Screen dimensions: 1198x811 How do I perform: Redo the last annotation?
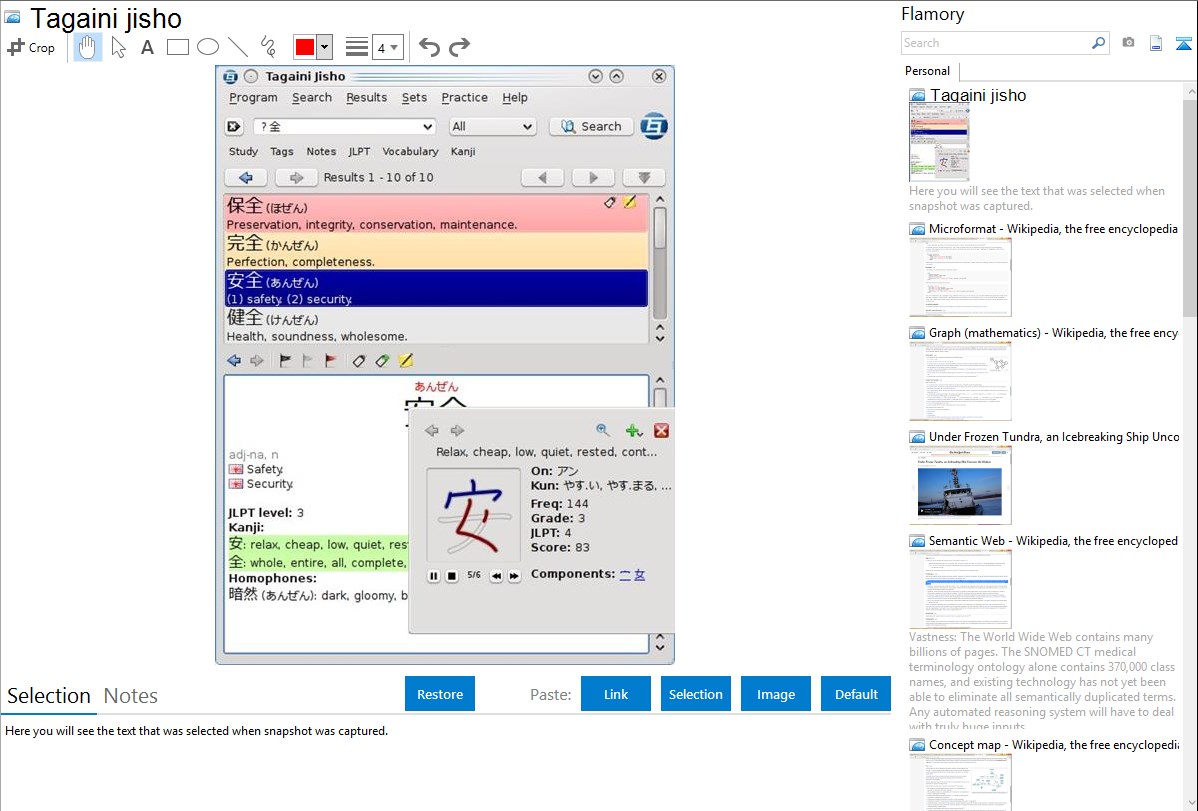click(459, 47)
